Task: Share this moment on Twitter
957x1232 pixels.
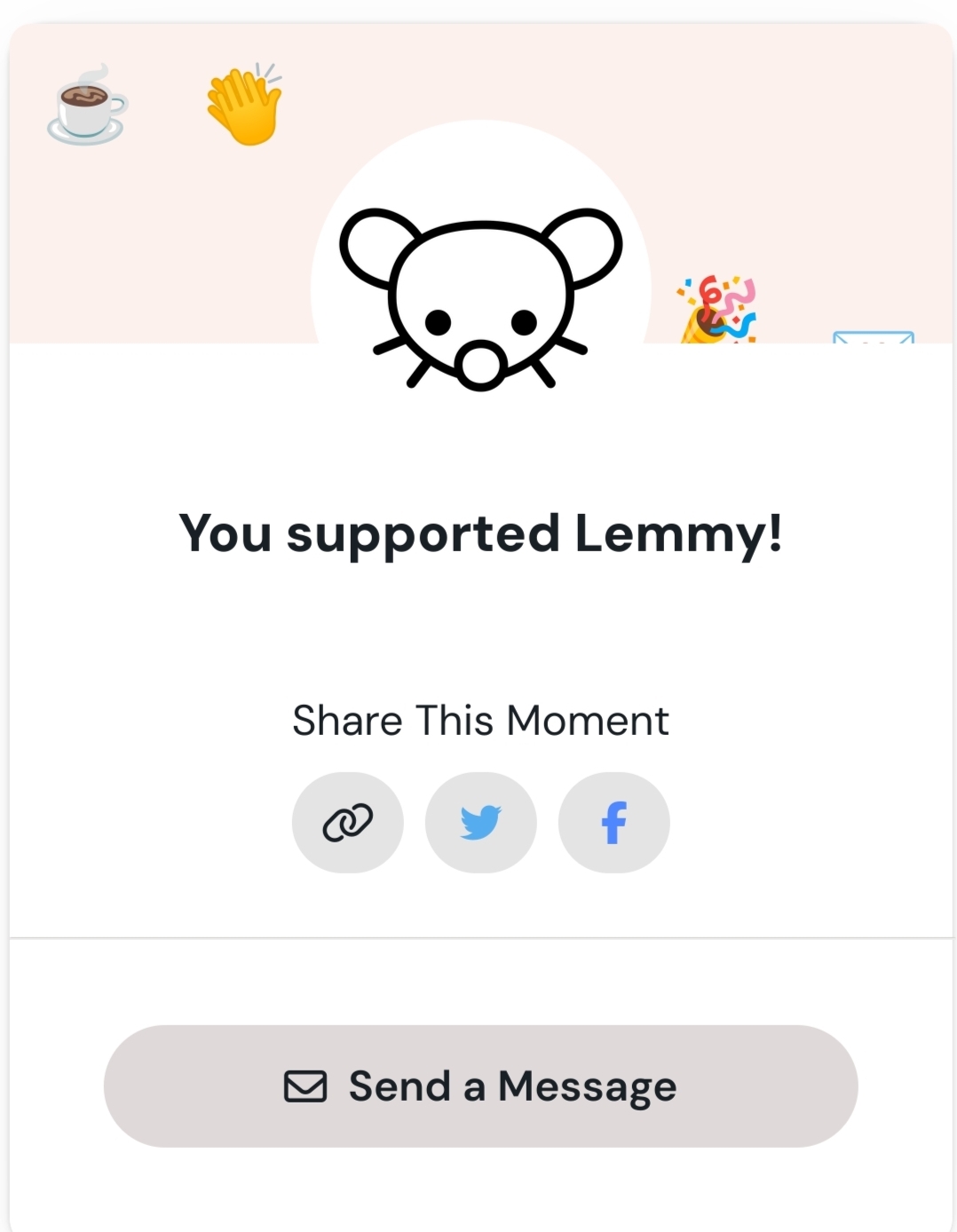Action: coord(480,822)
